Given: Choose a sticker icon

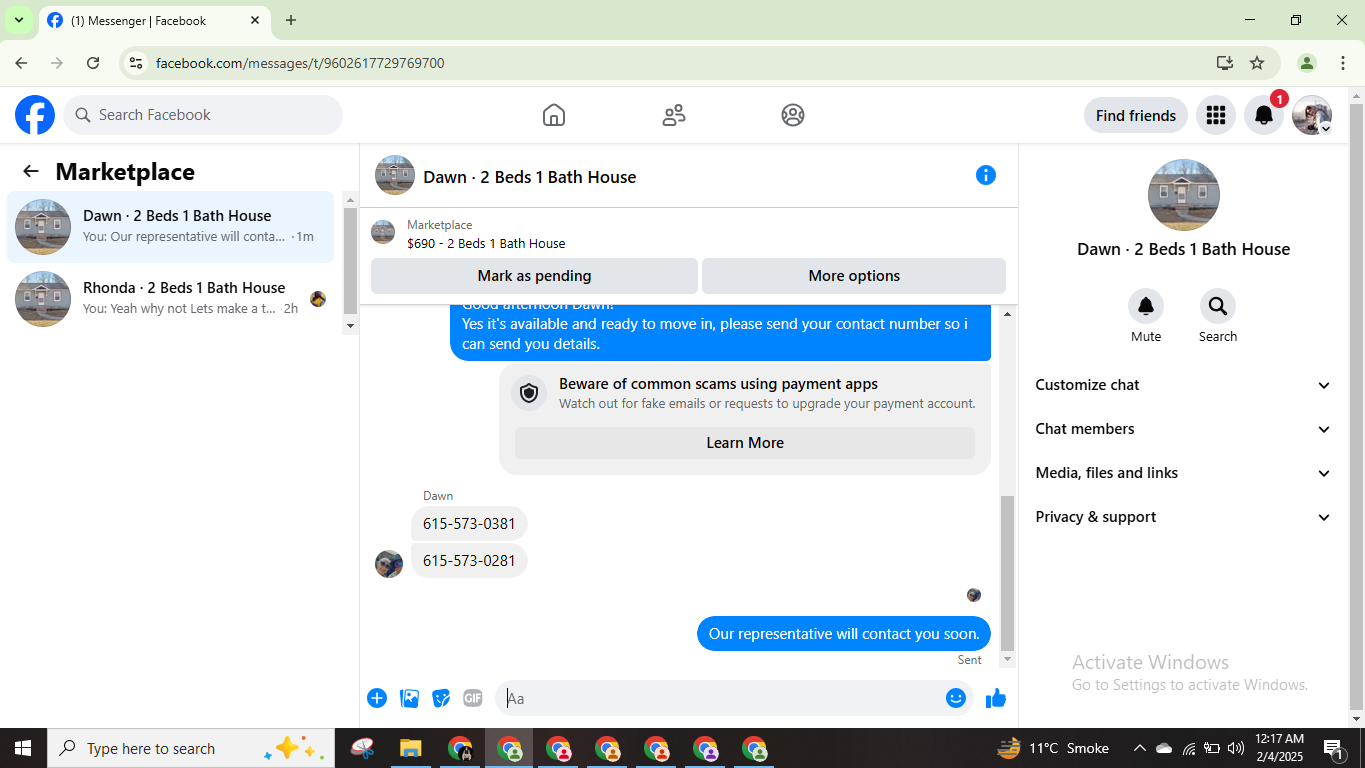Looking at the screenshot, I should click(441, 698).
